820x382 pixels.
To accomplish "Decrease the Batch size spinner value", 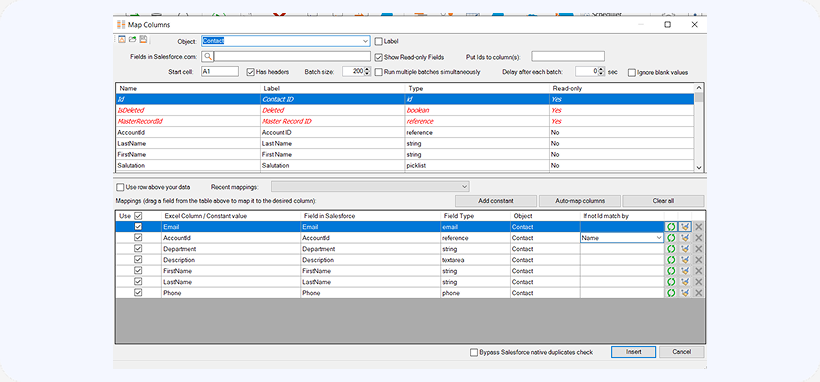I will click(367, 74).
